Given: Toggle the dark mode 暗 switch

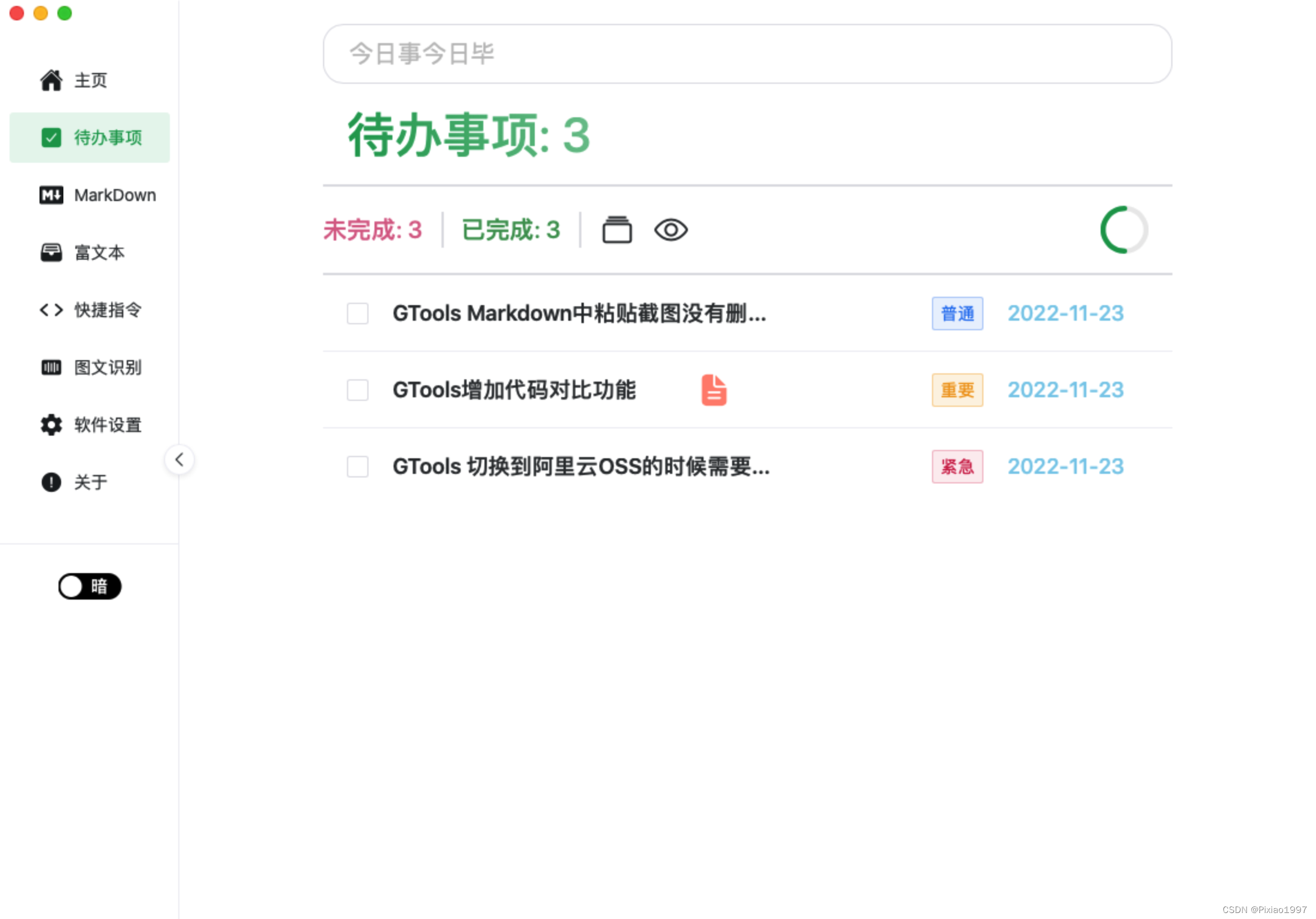Looking at the screenshot, I should (90, 586).
